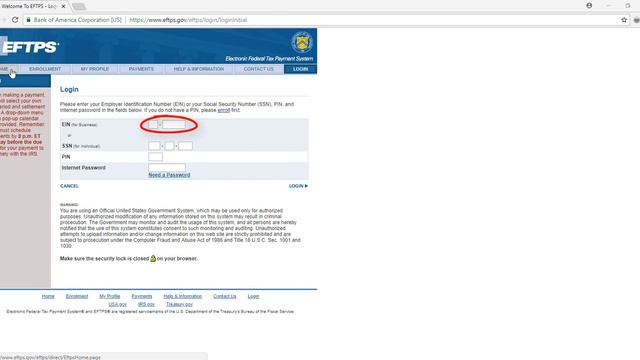Close the Welcome To EFTPS browser tab
This screenshot has width=640, height=360.
tap(63, 6)
